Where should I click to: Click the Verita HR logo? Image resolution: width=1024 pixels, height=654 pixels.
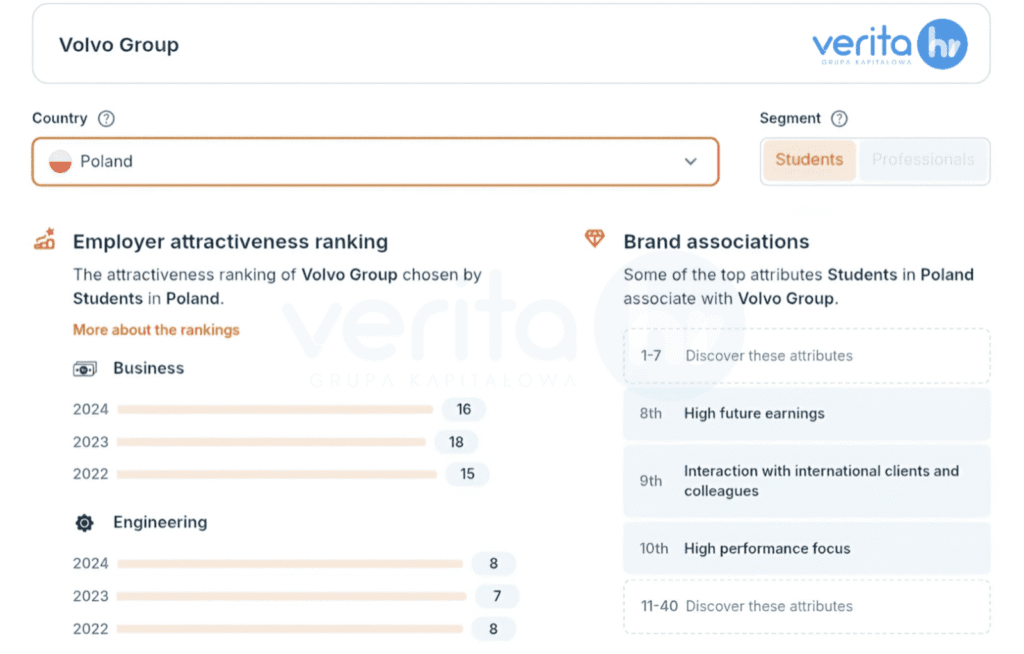(889, 45)
